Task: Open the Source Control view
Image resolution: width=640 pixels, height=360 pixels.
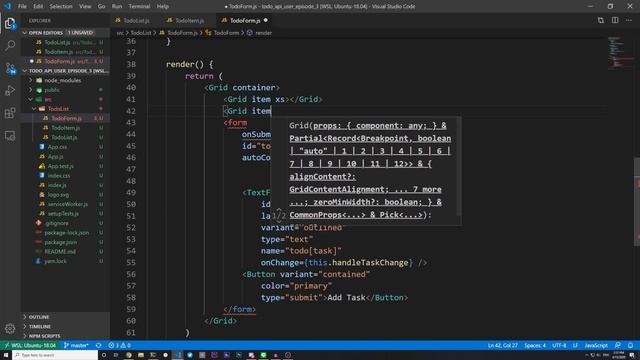Action: (10, 68)
